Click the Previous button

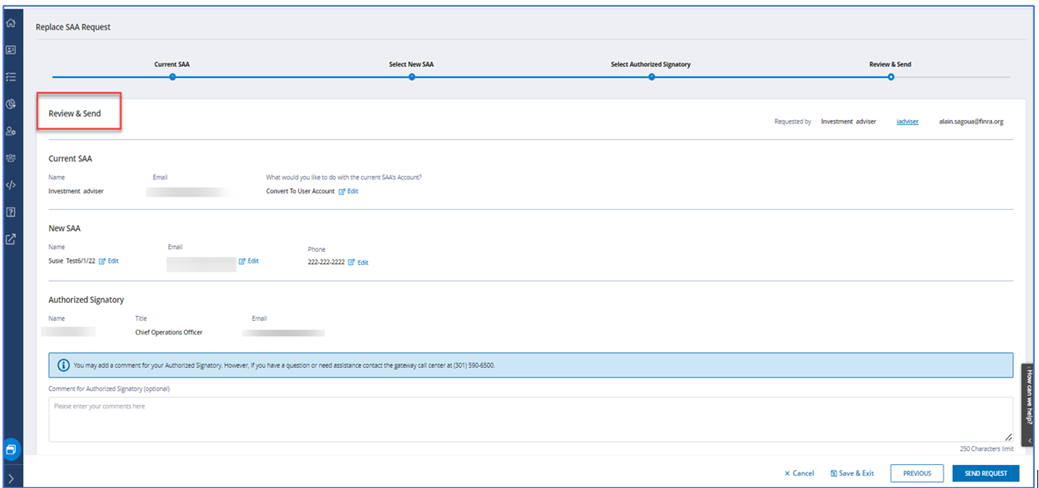click(916, 473)
